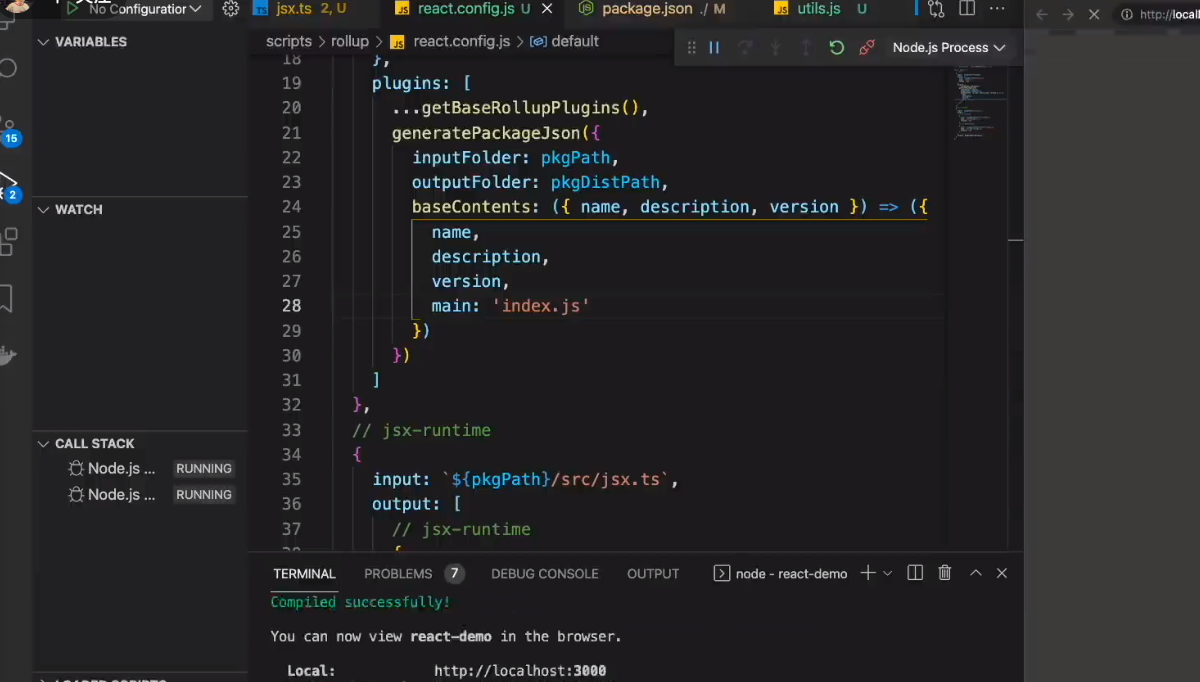1200x682 pixels.
Task: Switch to the DEBUG CONSOLE panel tab
Action: pyautogui.click(x=545, y=573)
